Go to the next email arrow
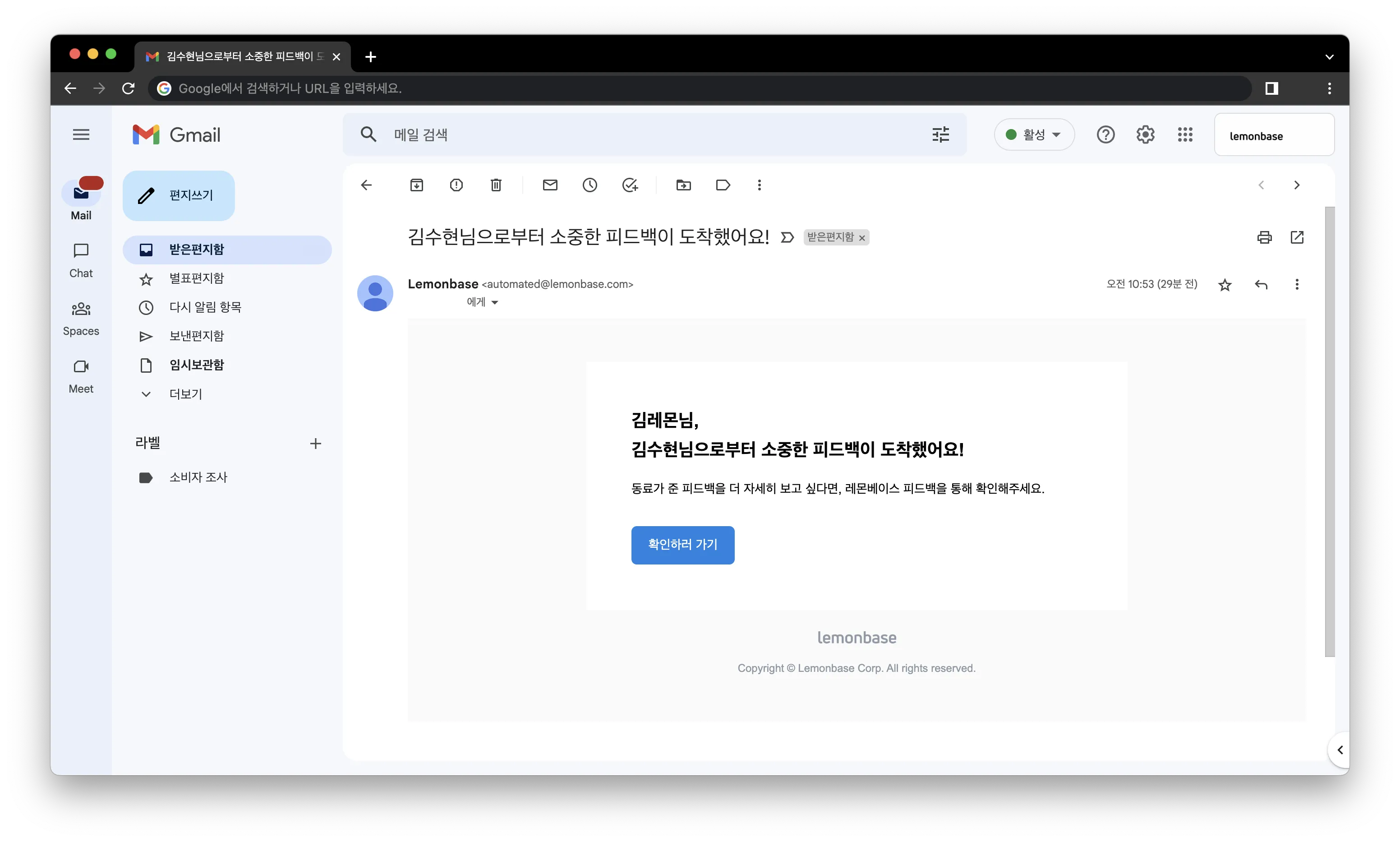This screenshot has width=1400, height=842. coord(1296,185)
